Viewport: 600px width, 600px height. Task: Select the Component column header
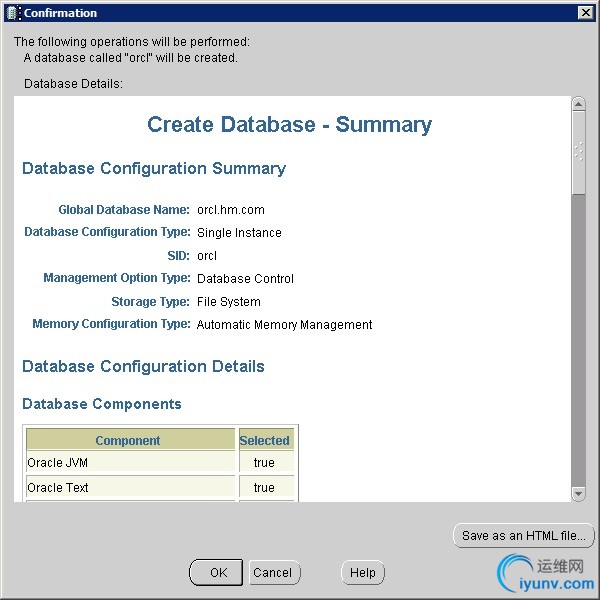(130, 440)
